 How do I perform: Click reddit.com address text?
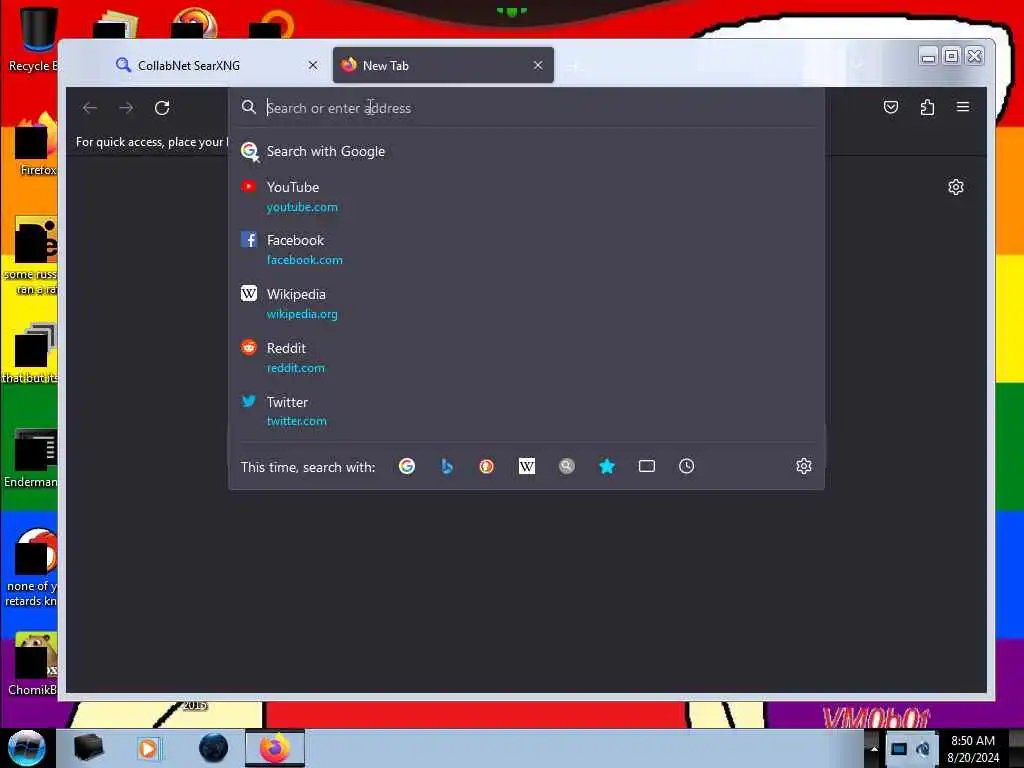coord(295,368)
